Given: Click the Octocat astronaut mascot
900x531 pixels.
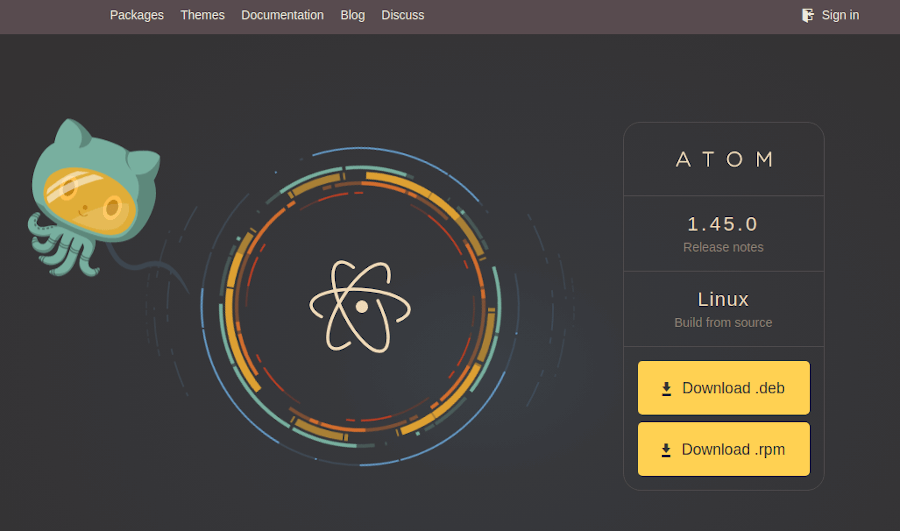Looking at the screenshot, I should point(95,198).
